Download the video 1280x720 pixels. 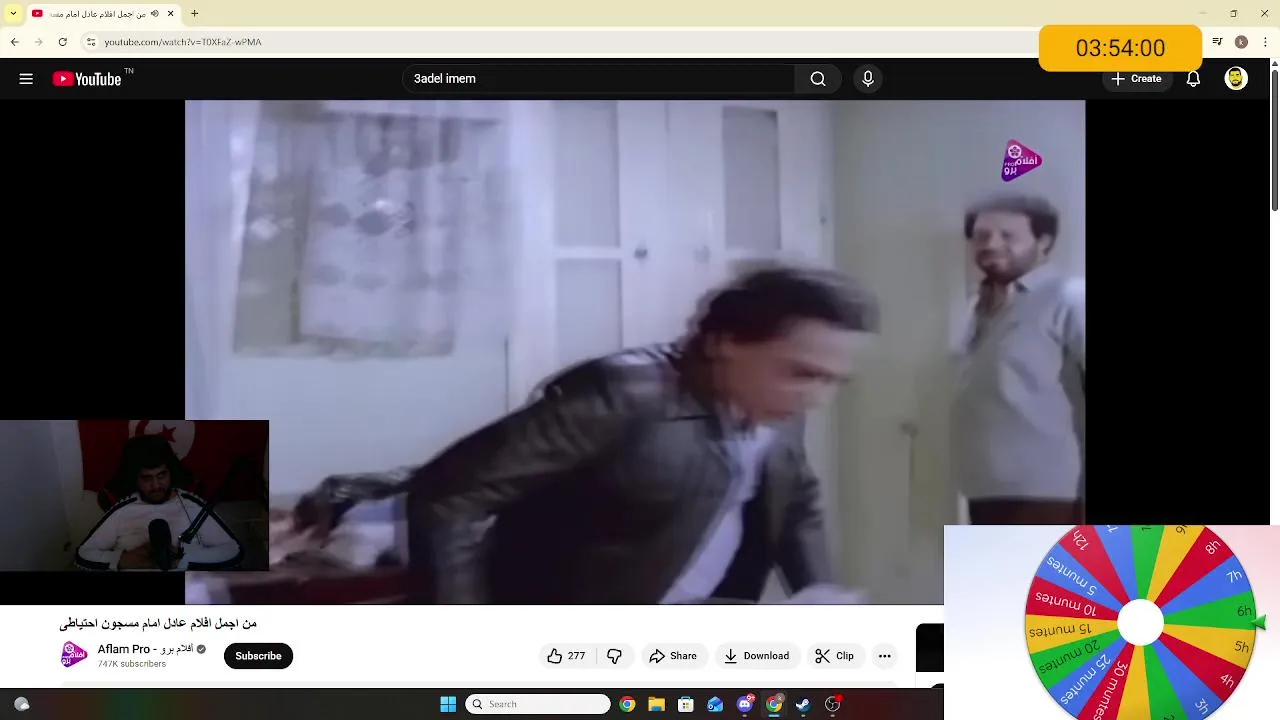coord(757,656)
